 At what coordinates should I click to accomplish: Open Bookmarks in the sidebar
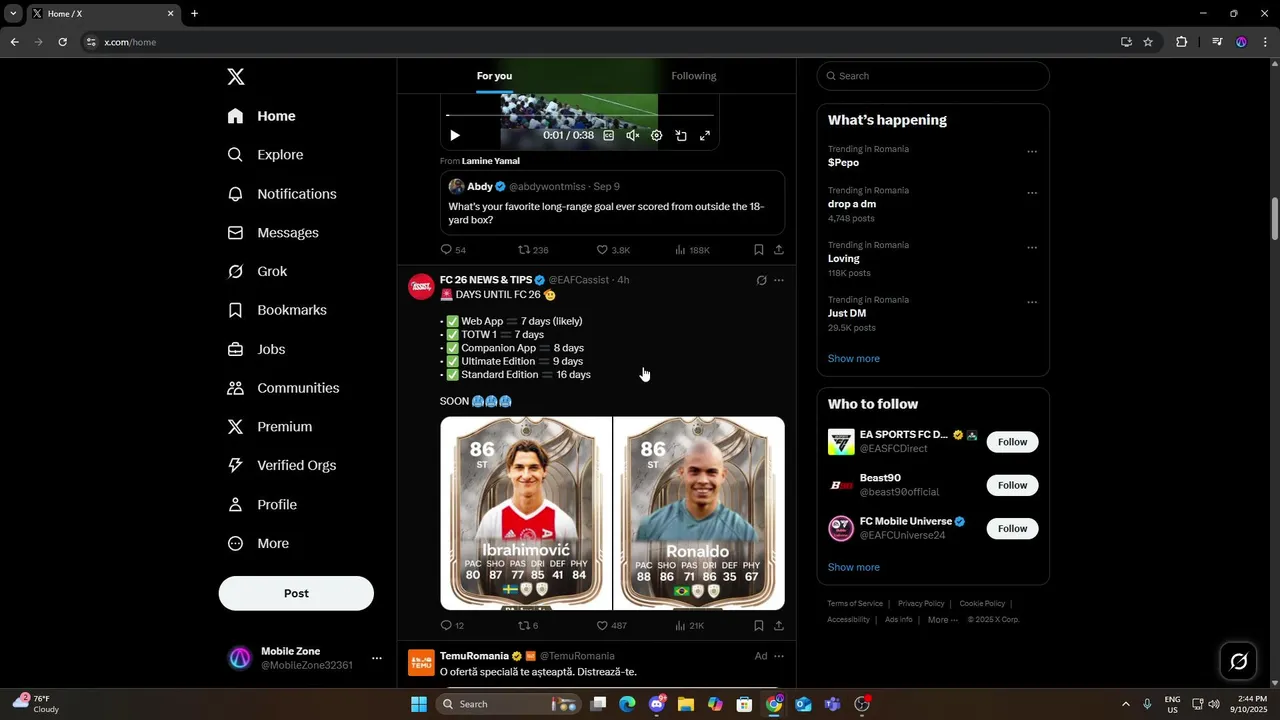pos(278,310)
